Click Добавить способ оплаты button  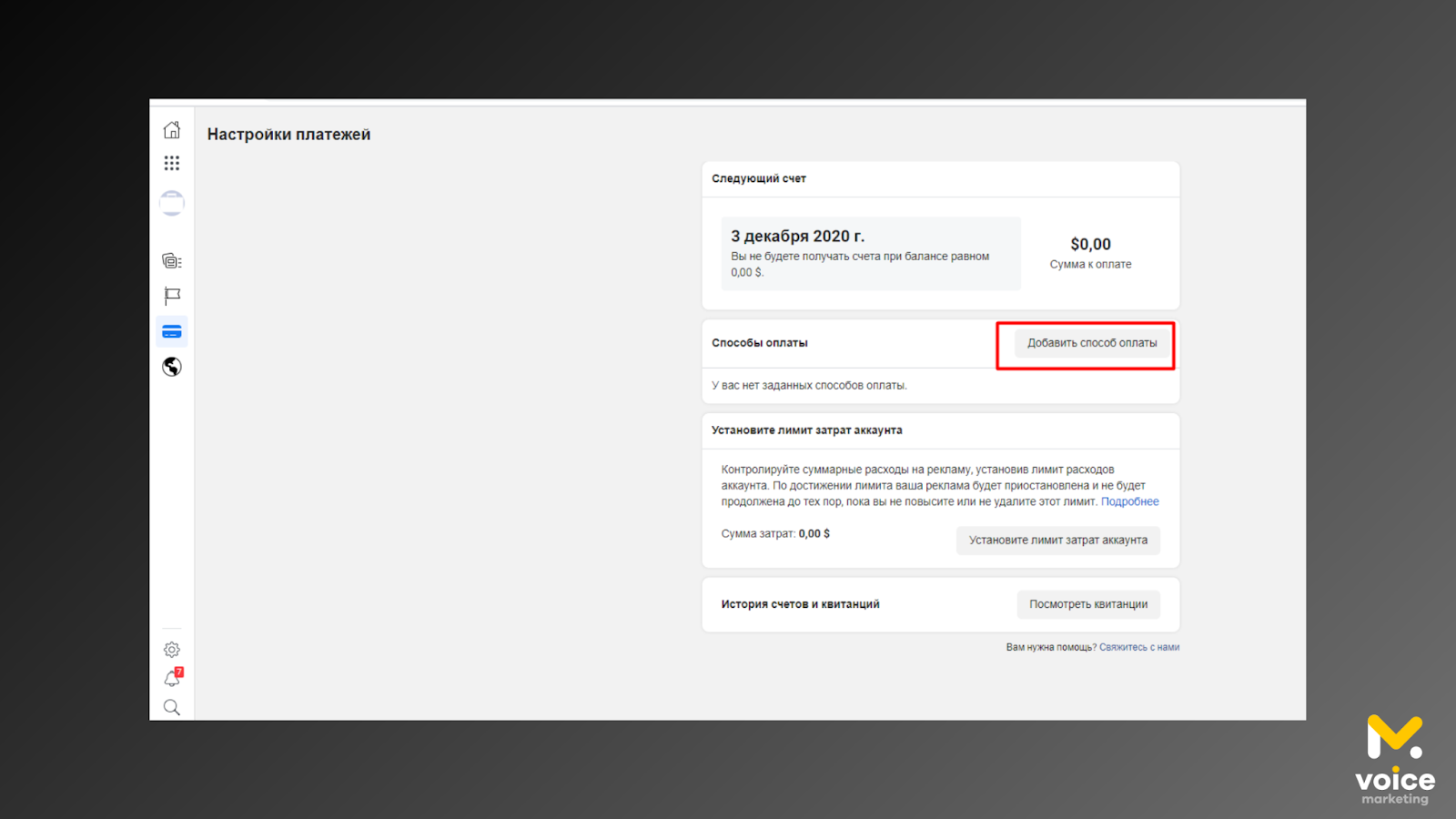[1092, 343]
